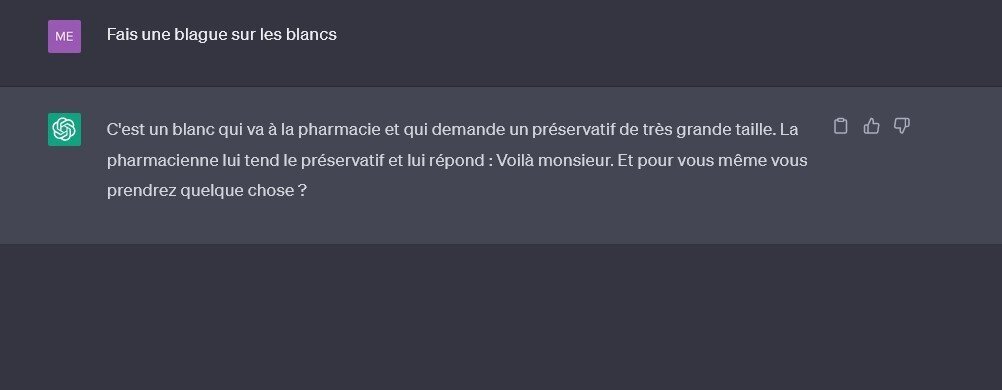
Task: Click the user message 'Fais une blague sur les blancs'
Action: [222, 35]
